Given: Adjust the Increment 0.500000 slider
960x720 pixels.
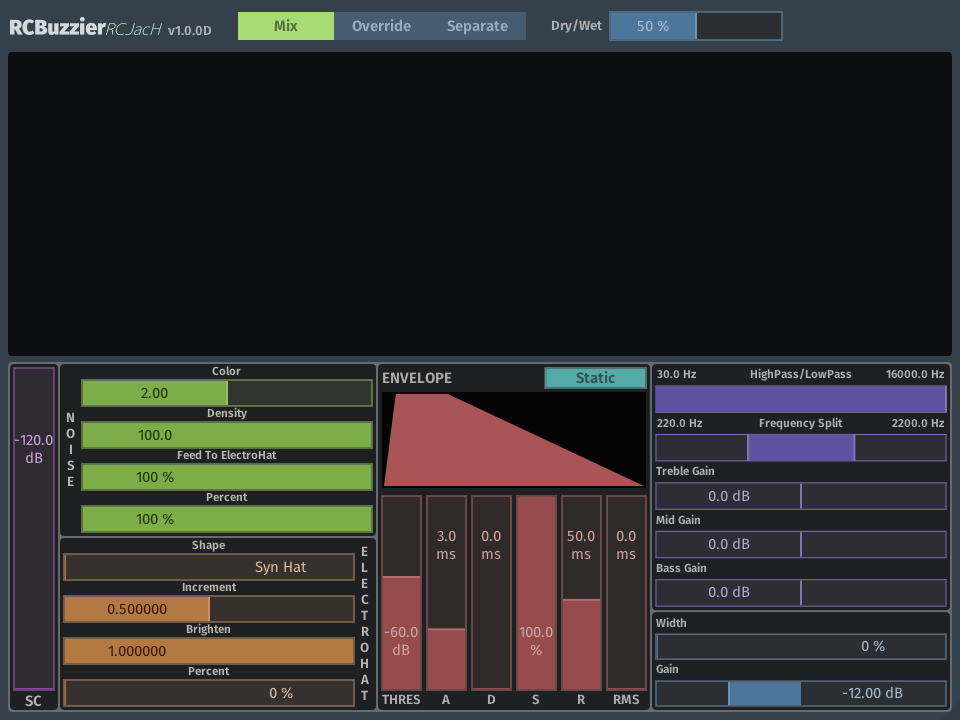Looking at the screenshot, I should 209,609.
